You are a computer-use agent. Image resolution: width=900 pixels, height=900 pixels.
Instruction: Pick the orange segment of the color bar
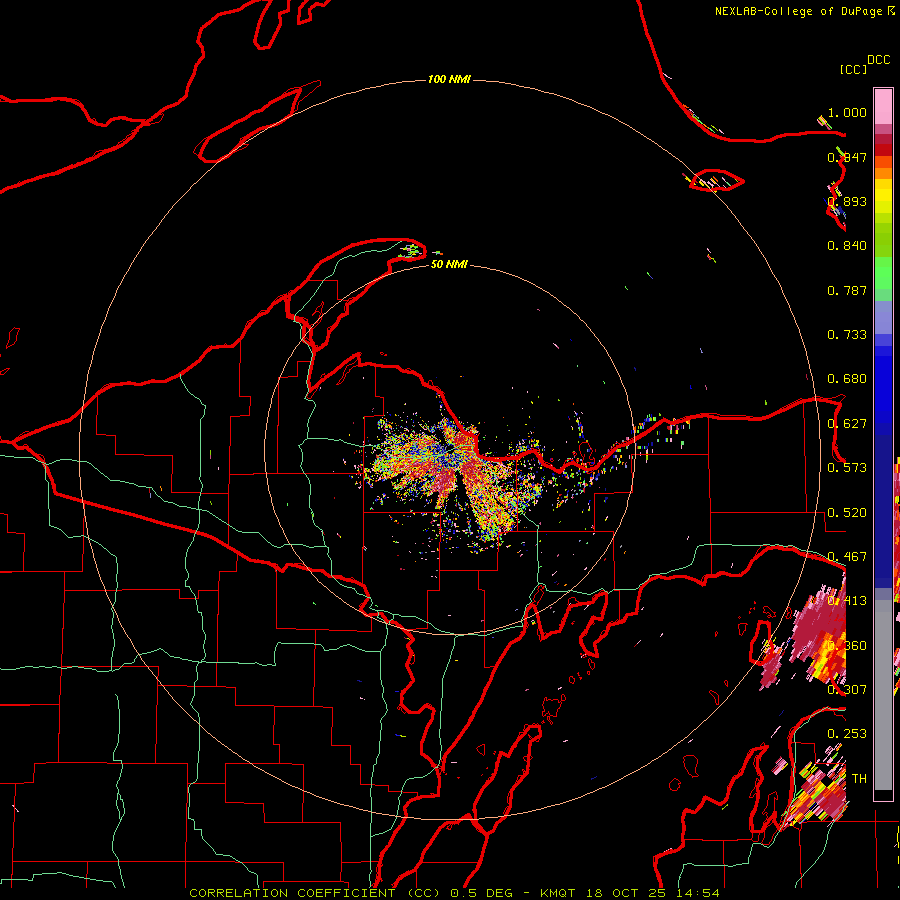883,172
